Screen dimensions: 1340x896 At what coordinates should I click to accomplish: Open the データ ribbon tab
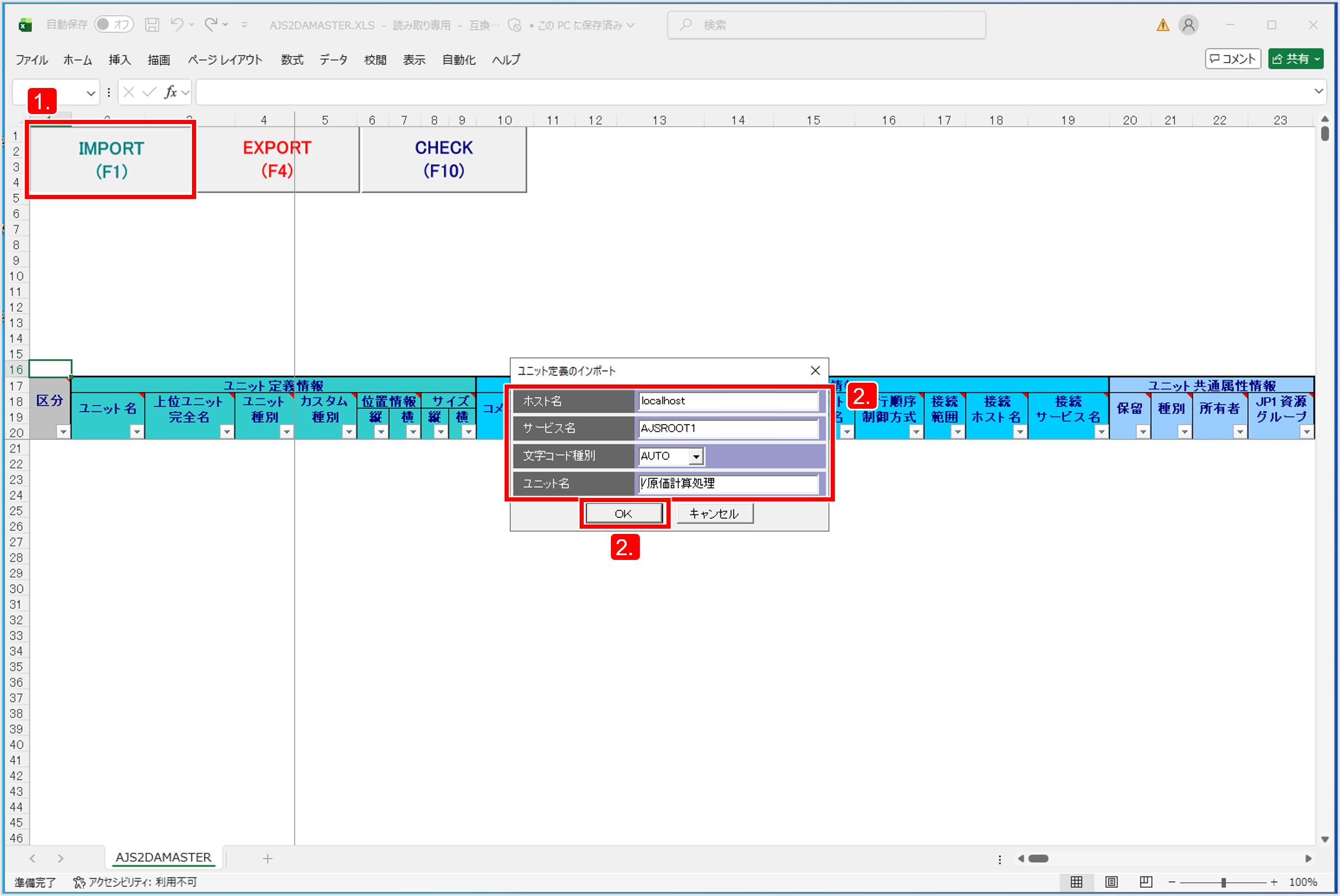[333, 60]
